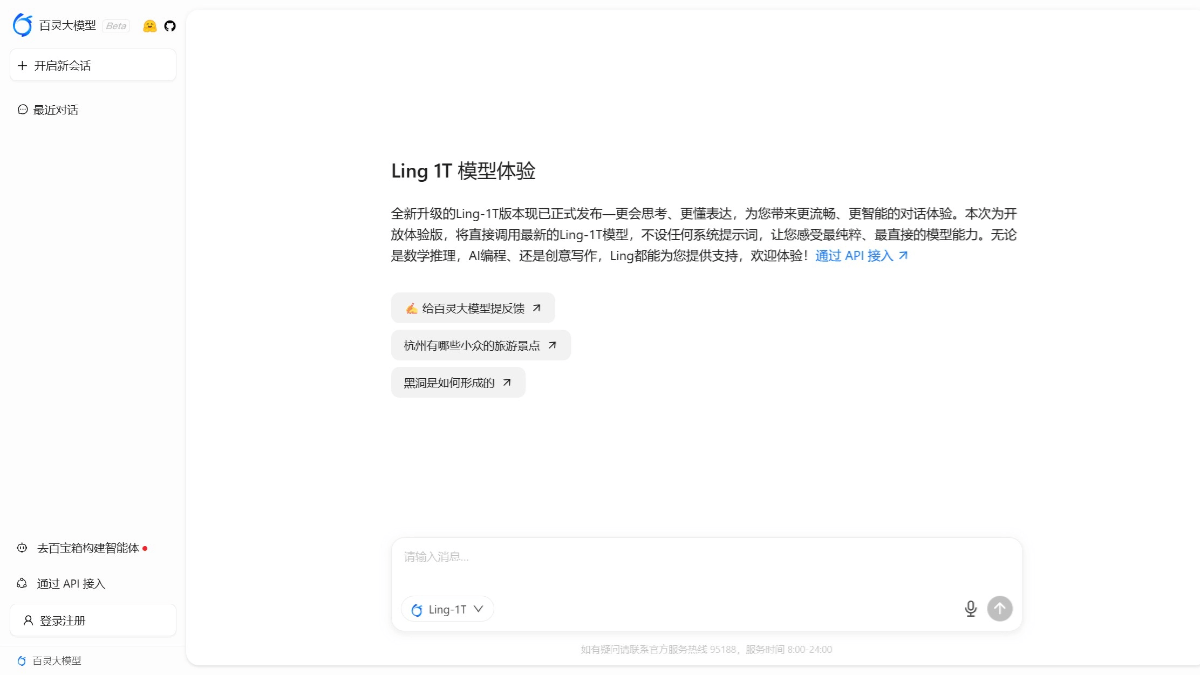This screenshot has height=675, width=1200.
Task: Click the send message arrow icon
Action: (999, 608)
